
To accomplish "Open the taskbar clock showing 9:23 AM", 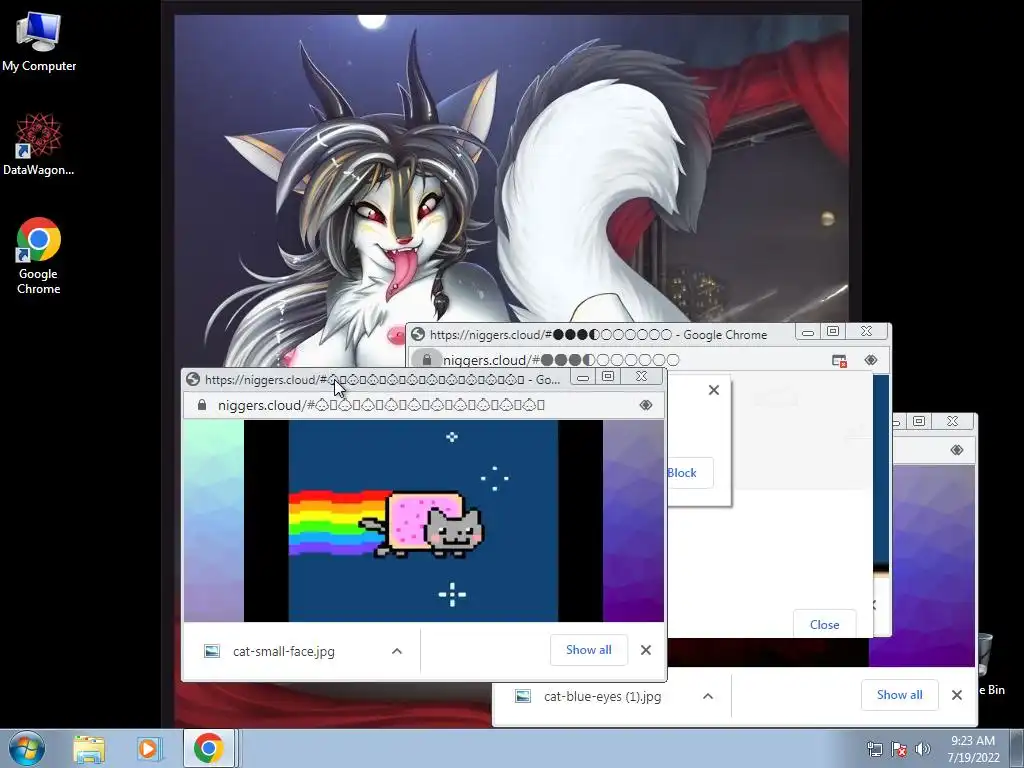I will [x=973, y=748].
